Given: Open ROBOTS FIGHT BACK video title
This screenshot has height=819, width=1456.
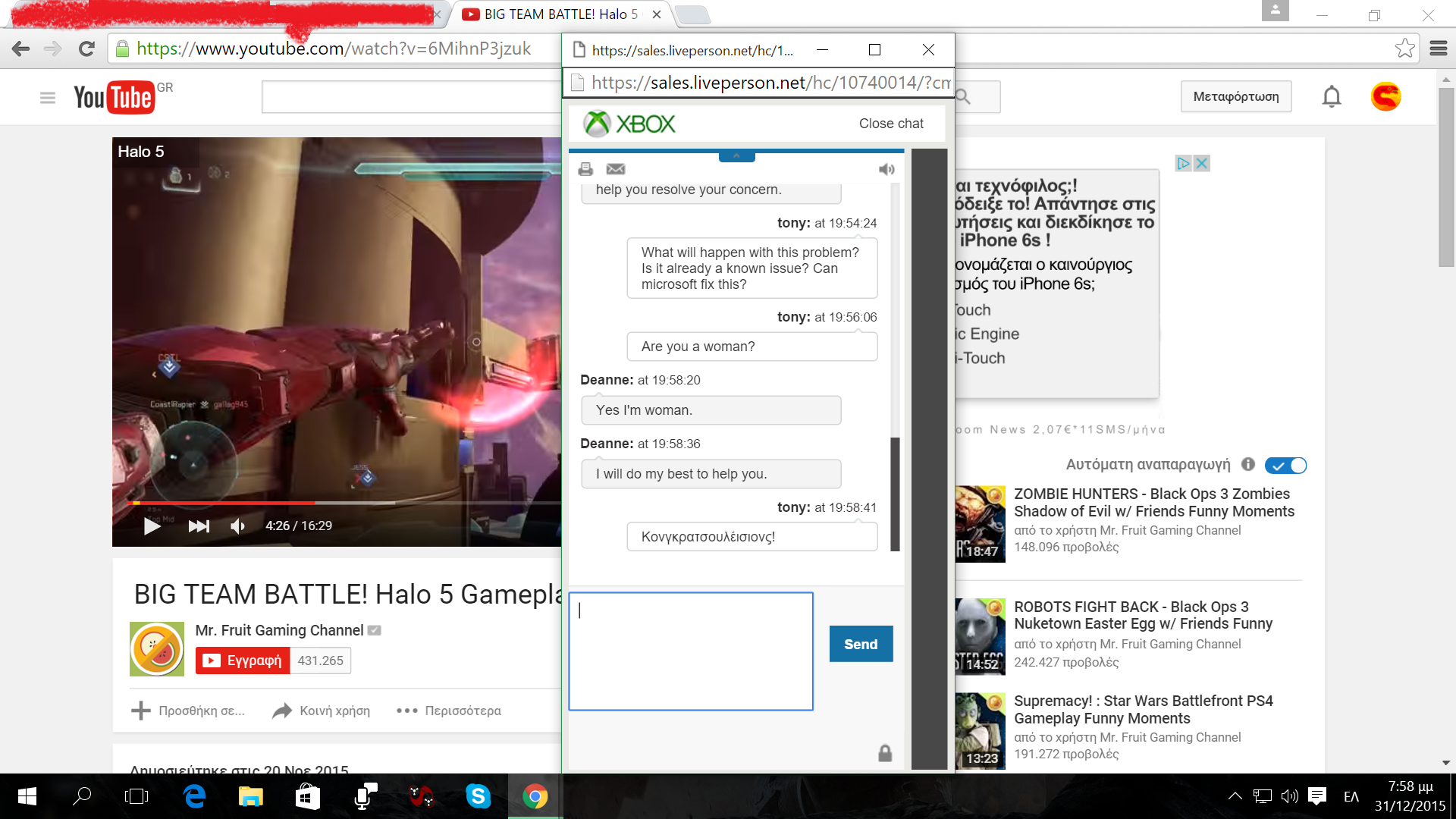Looking at the screenshot, I should (x=1143, y=615).
